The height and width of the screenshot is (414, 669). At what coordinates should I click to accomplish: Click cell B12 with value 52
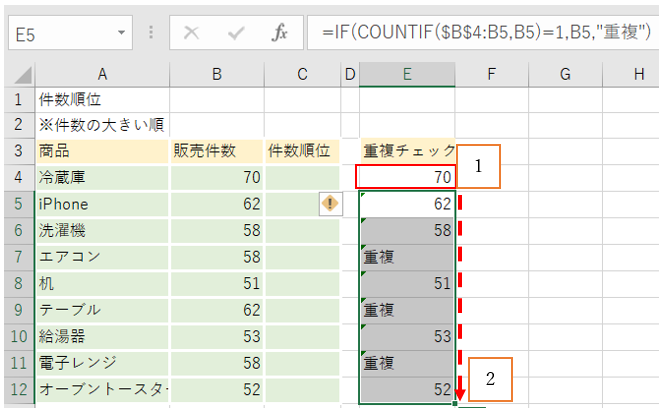216,390
